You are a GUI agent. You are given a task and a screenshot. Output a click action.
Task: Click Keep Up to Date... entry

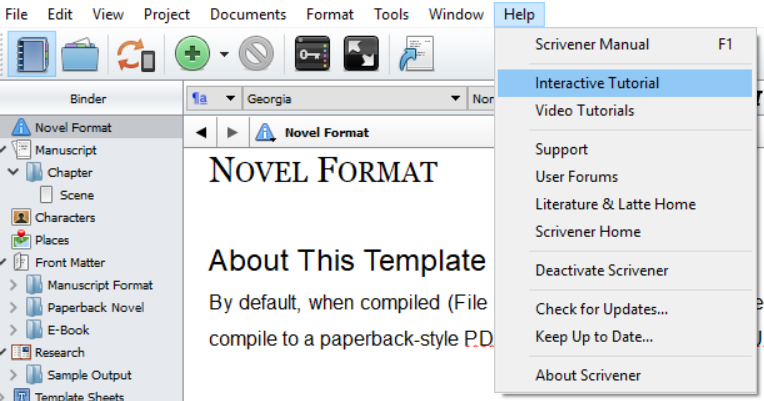pos(626,337)
